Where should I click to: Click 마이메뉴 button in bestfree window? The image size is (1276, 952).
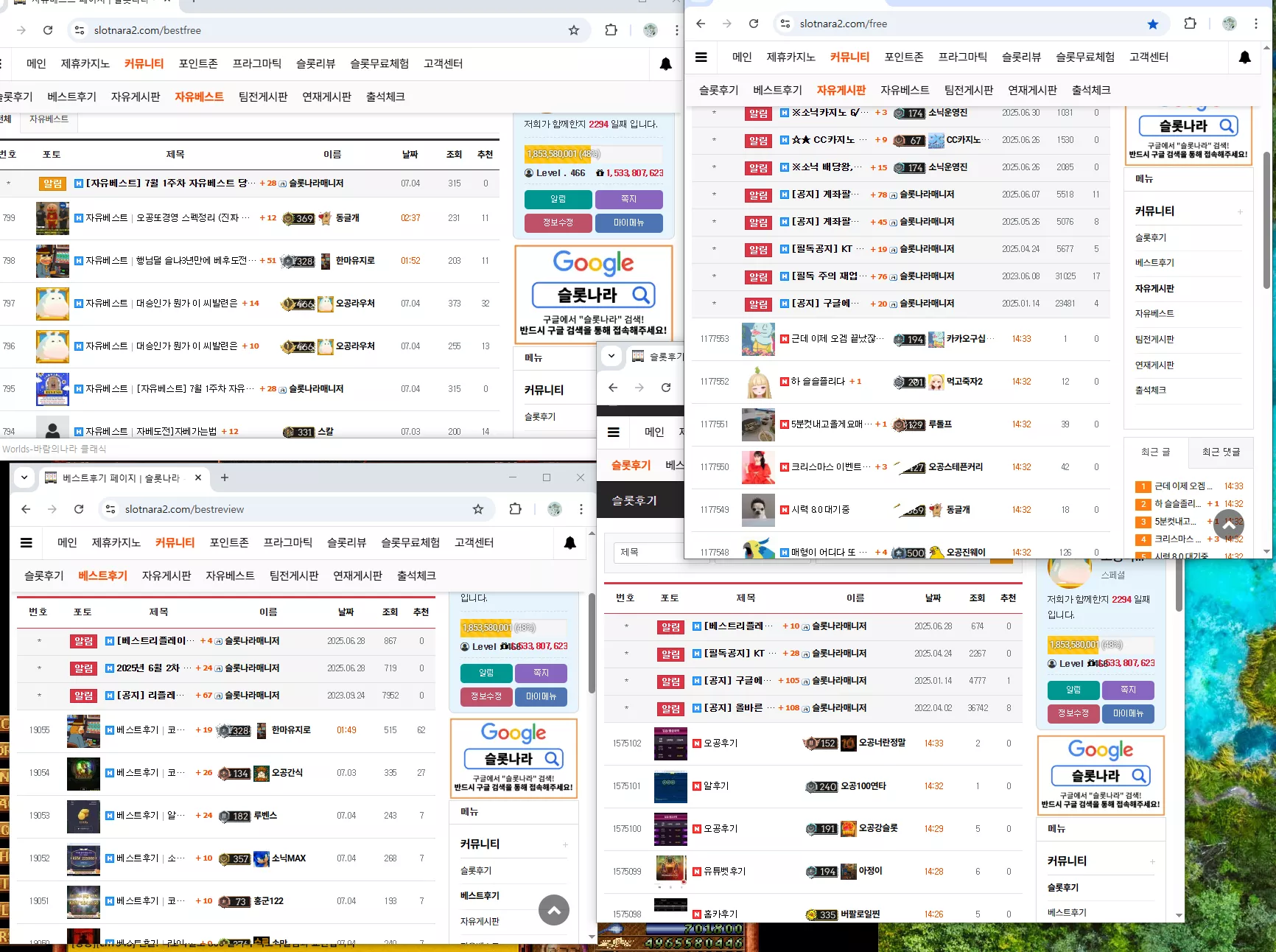point(629,223)
